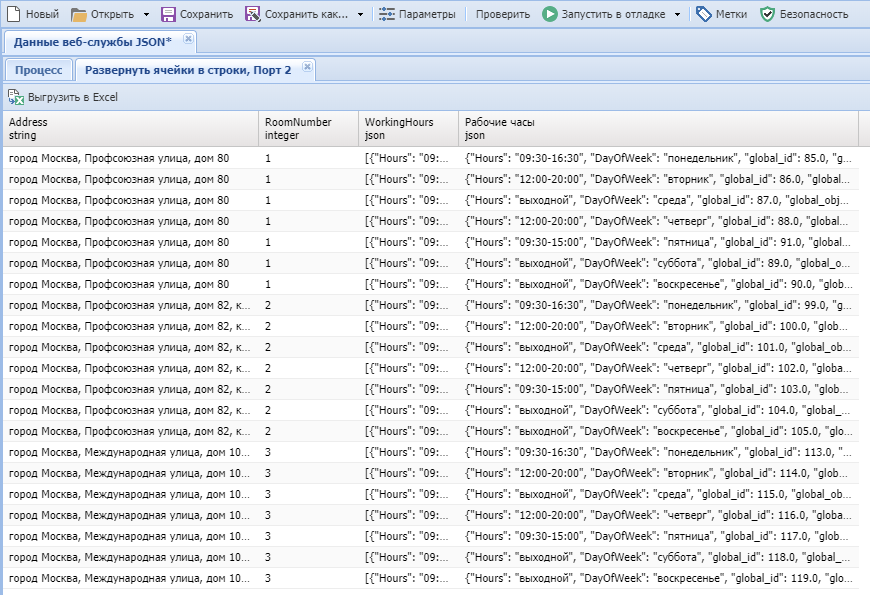Click the Address column header
Viewport: 870px width, 595px height.
point(130,128)
